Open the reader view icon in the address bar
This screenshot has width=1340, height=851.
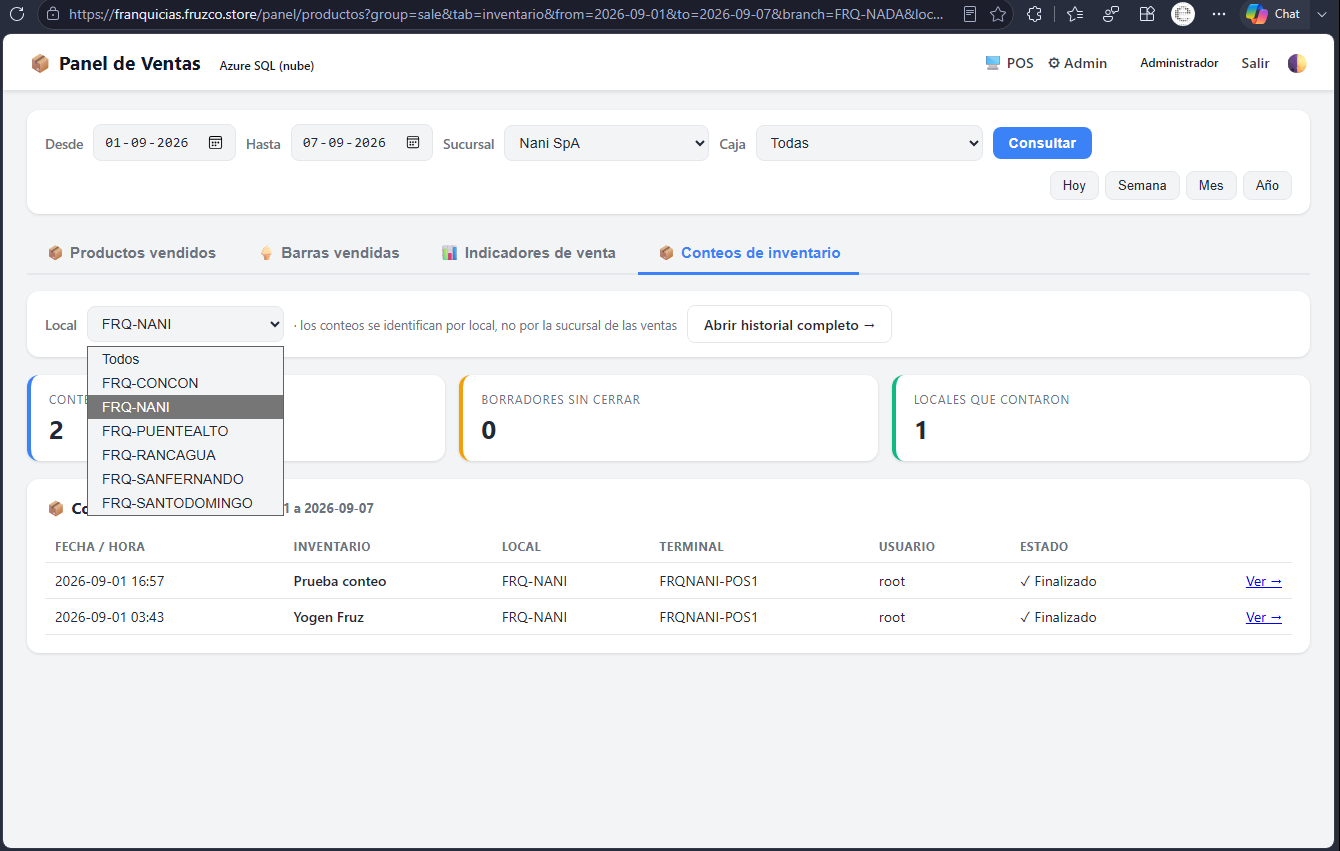[970, 14]
